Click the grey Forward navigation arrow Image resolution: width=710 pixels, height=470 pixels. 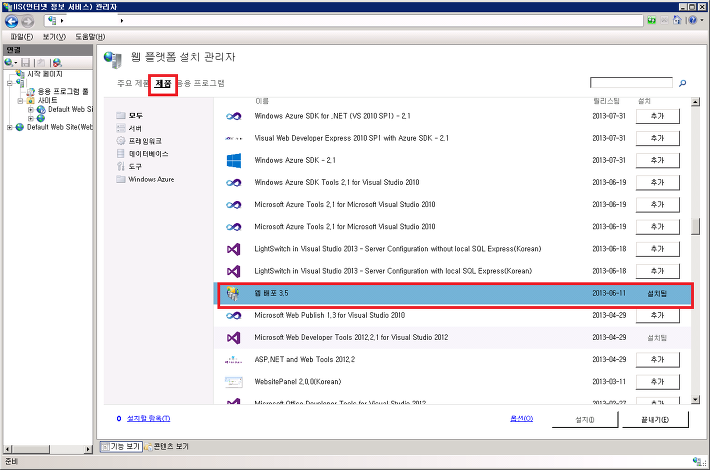coord(28,21)
